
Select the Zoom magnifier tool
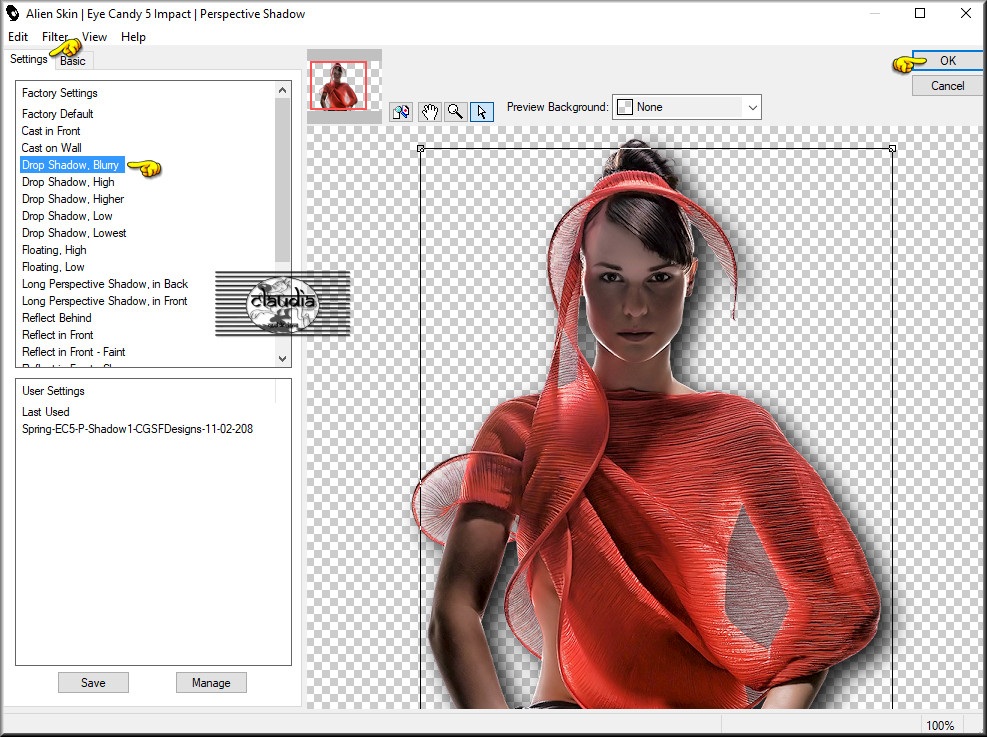click(455, 112)
